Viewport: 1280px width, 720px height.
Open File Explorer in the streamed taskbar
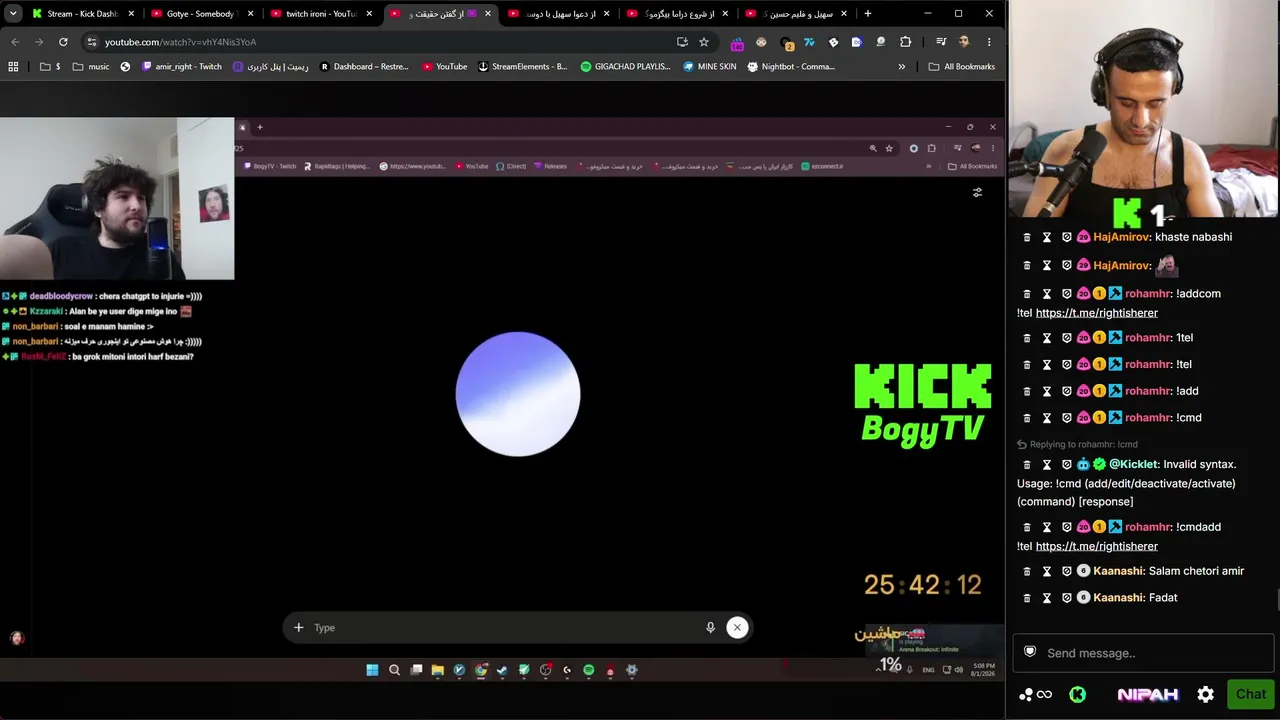(x=437, y=670)
